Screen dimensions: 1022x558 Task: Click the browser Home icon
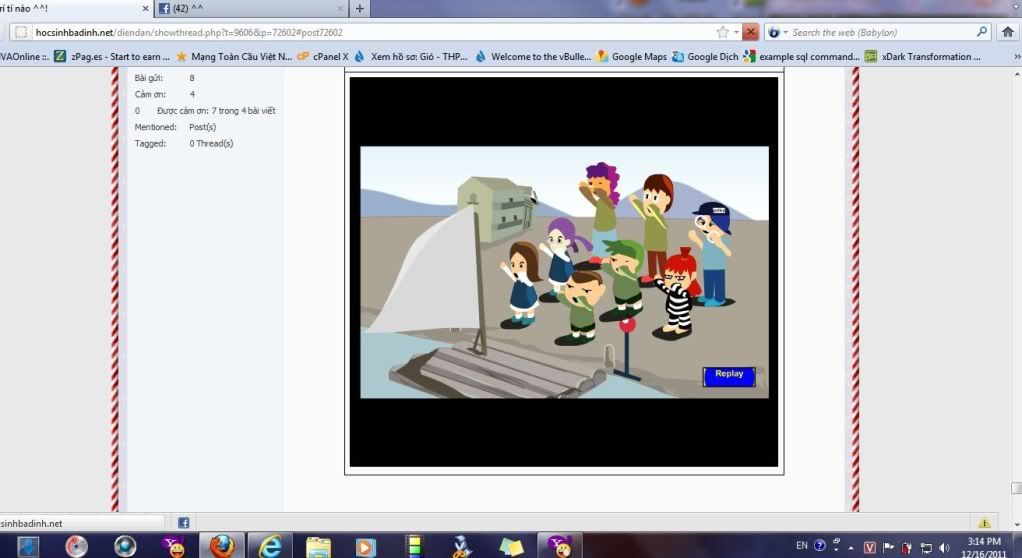pos(1007,32)
